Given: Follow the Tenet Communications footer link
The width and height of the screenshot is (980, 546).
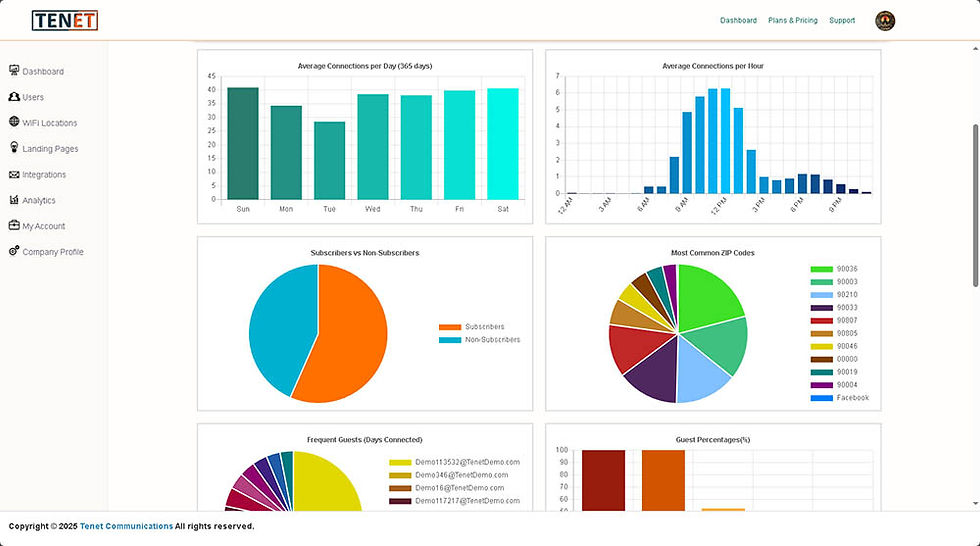Looking at the screenshot, I should 126,526.
